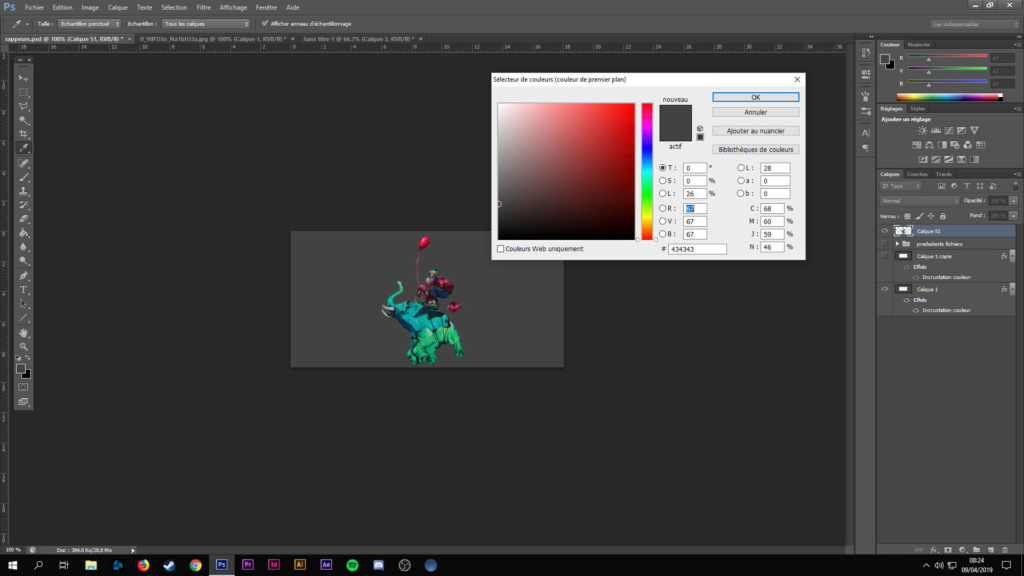Open 'Les indispensables' workspace dropdown

coord(974,24)
